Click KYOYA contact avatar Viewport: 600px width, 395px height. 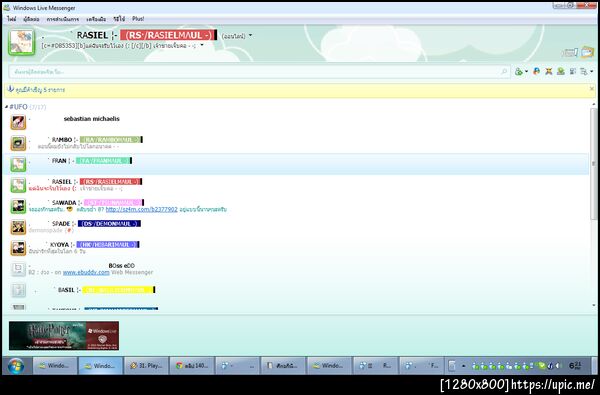[x=18, y=248]
